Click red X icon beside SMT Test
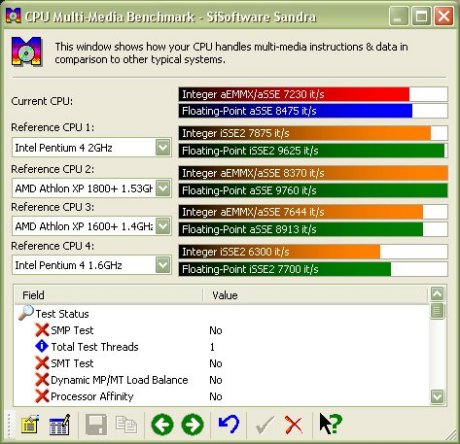The height and width of the screenshot is (444, 460). tap(42, 363)
